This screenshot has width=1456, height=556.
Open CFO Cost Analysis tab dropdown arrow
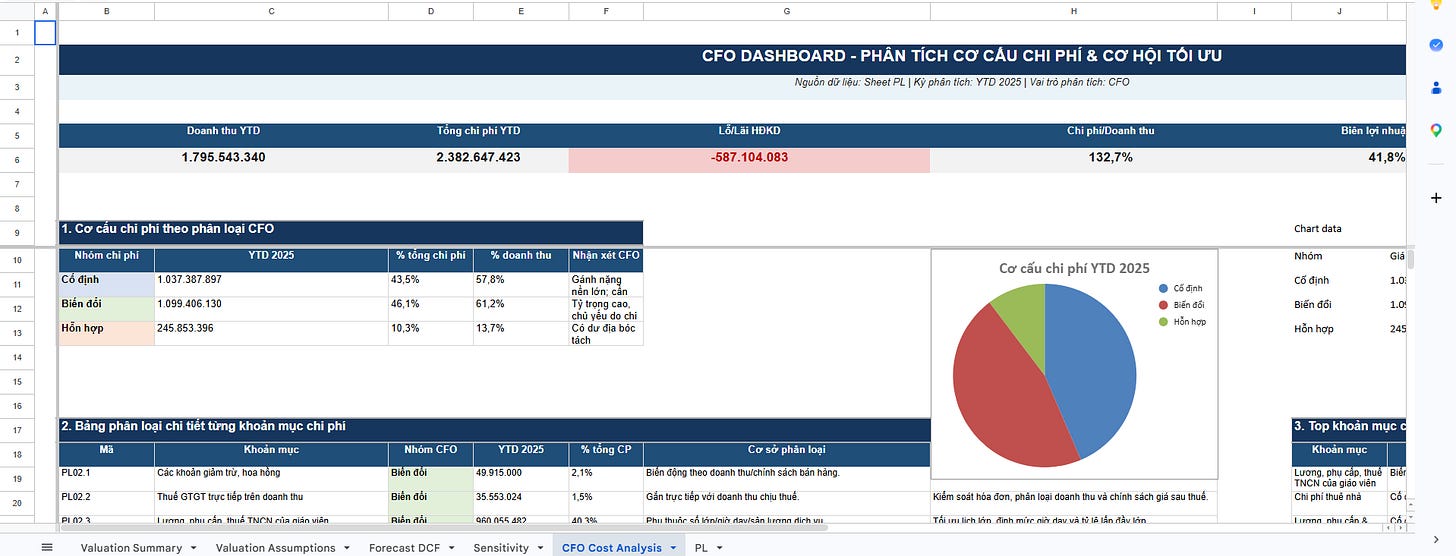pyautogui.click(x=673, y=548)
